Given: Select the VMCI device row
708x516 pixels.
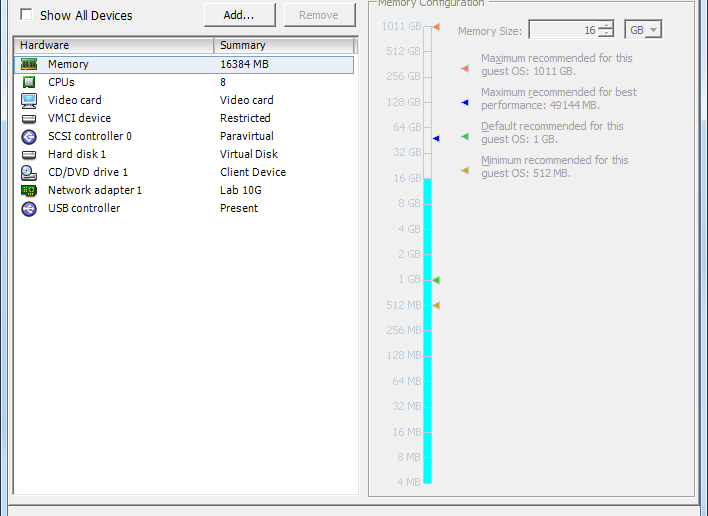Looking at the screenshot, I should (x=184, y=118).
